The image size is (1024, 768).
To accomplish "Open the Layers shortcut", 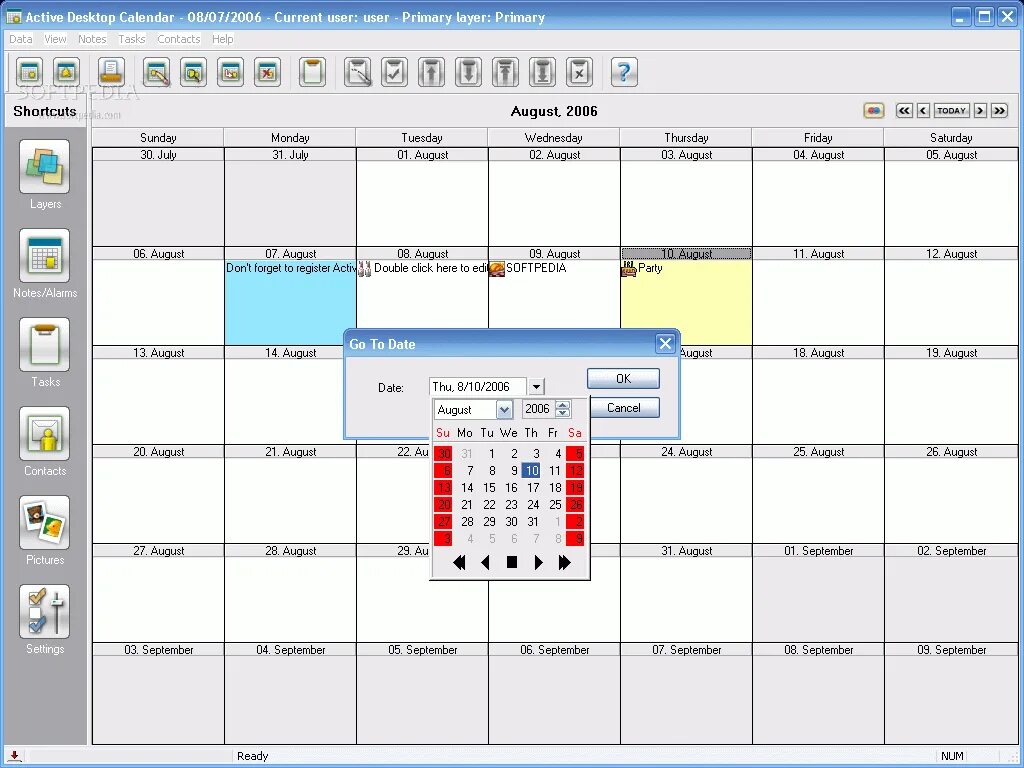I will [44, 167].
